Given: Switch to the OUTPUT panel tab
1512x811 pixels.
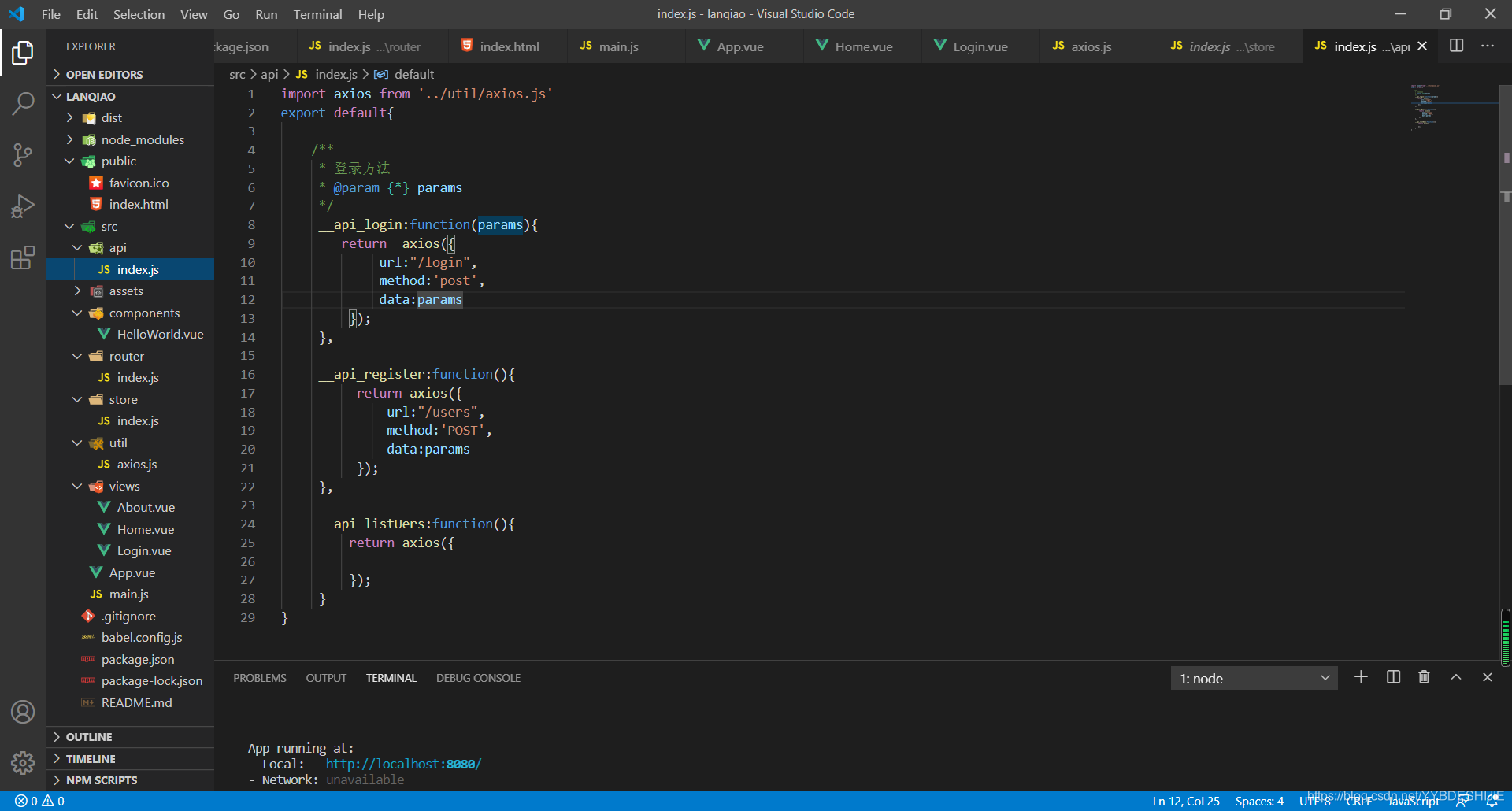Looking at the screenshot, I should [326, 678].
